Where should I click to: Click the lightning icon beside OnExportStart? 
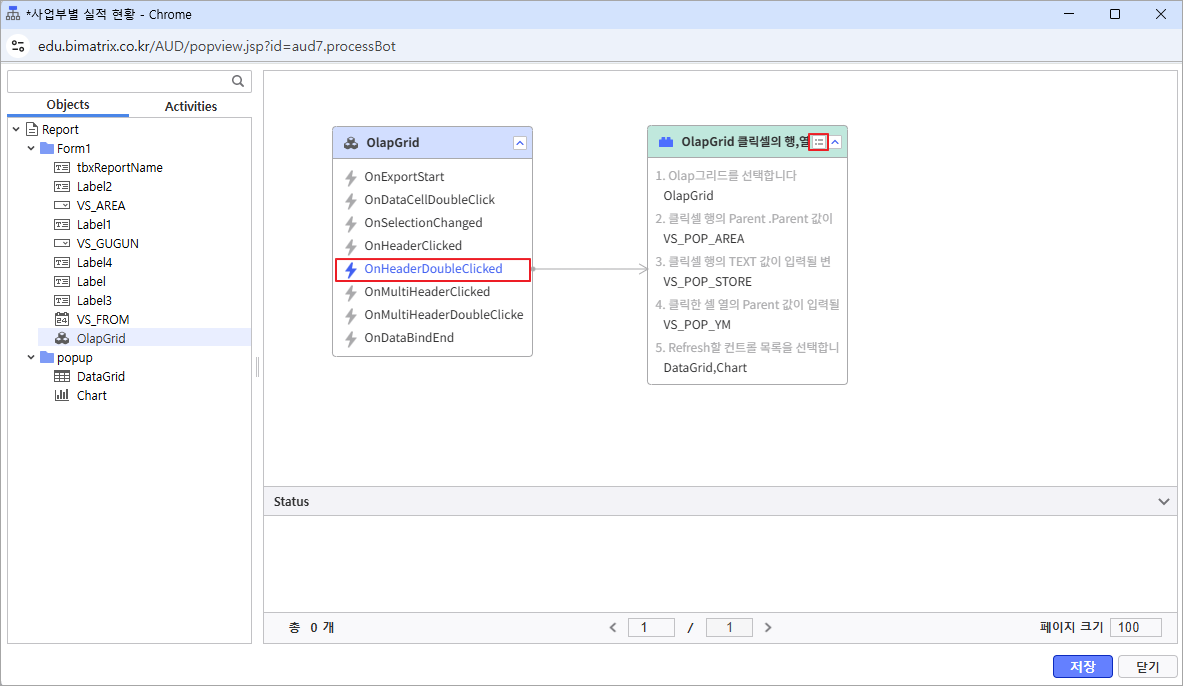351,177
